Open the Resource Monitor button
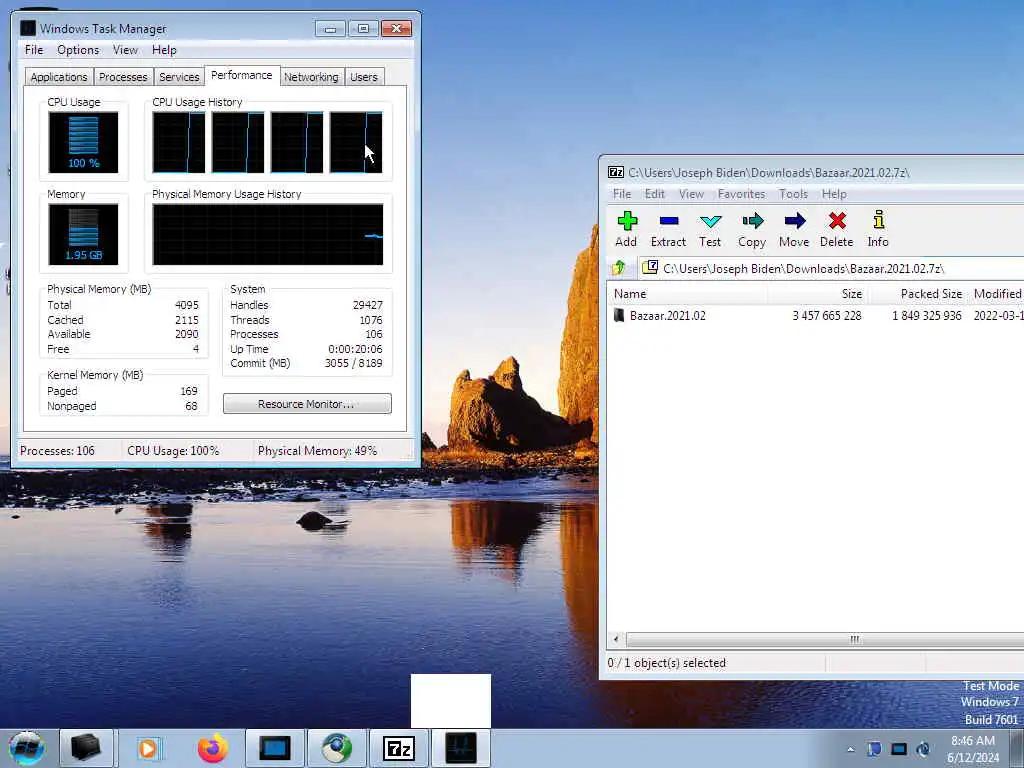1024x768 pixels. 307,404
